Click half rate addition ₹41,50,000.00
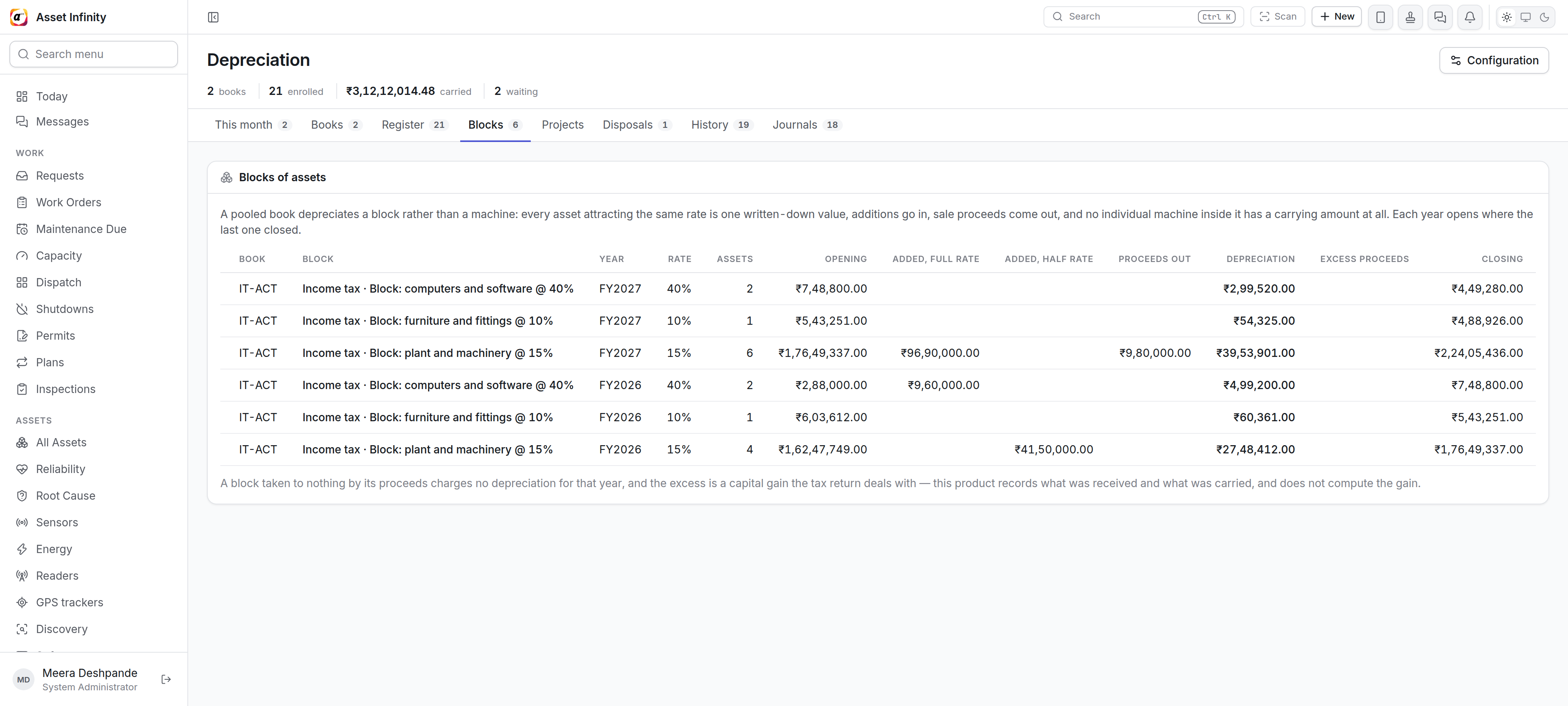The image size is (1568, 706). click(1054, 449)
